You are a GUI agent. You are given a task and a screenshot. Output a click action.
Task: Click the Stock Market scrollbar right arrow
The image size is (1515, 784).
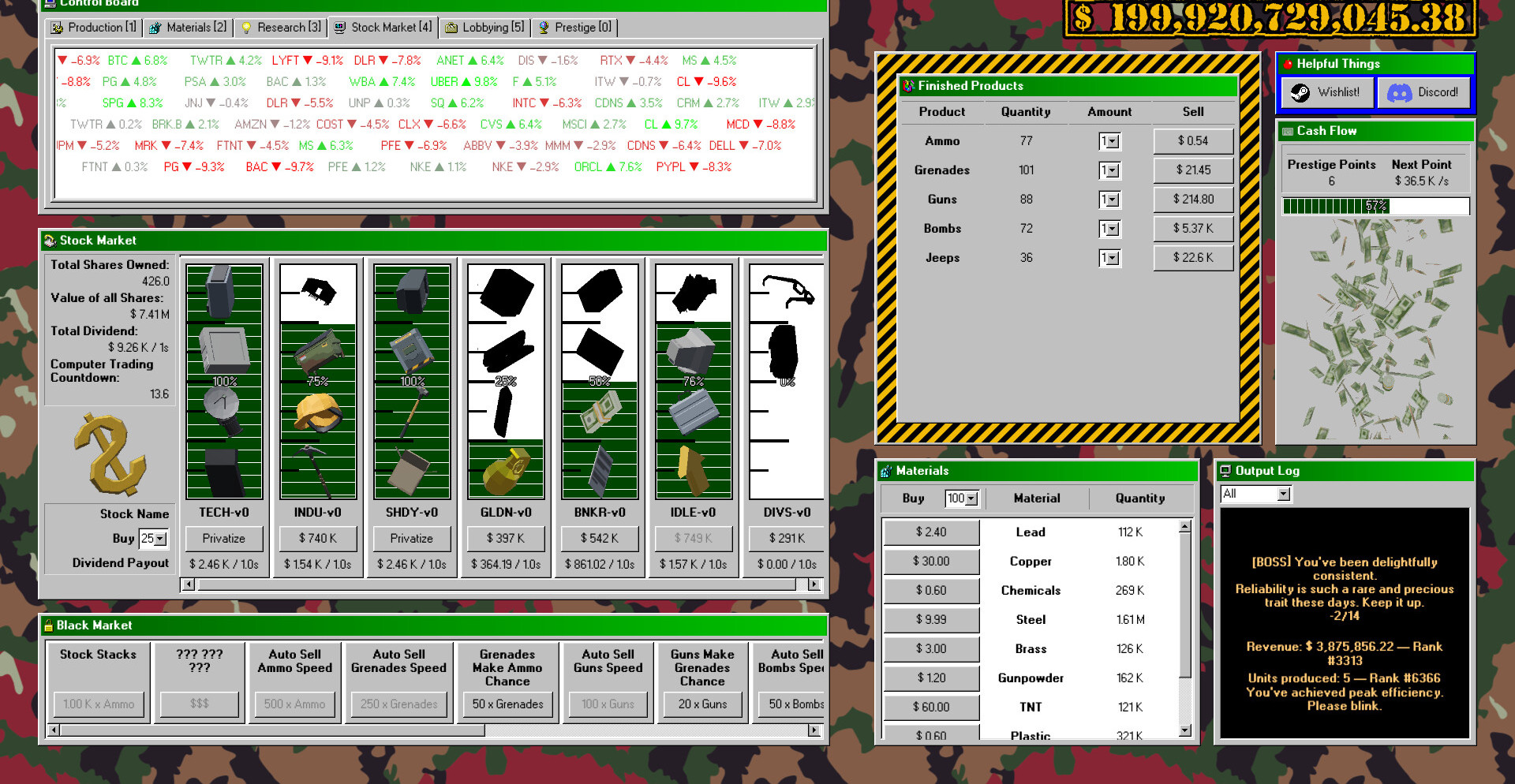point(814,584)
